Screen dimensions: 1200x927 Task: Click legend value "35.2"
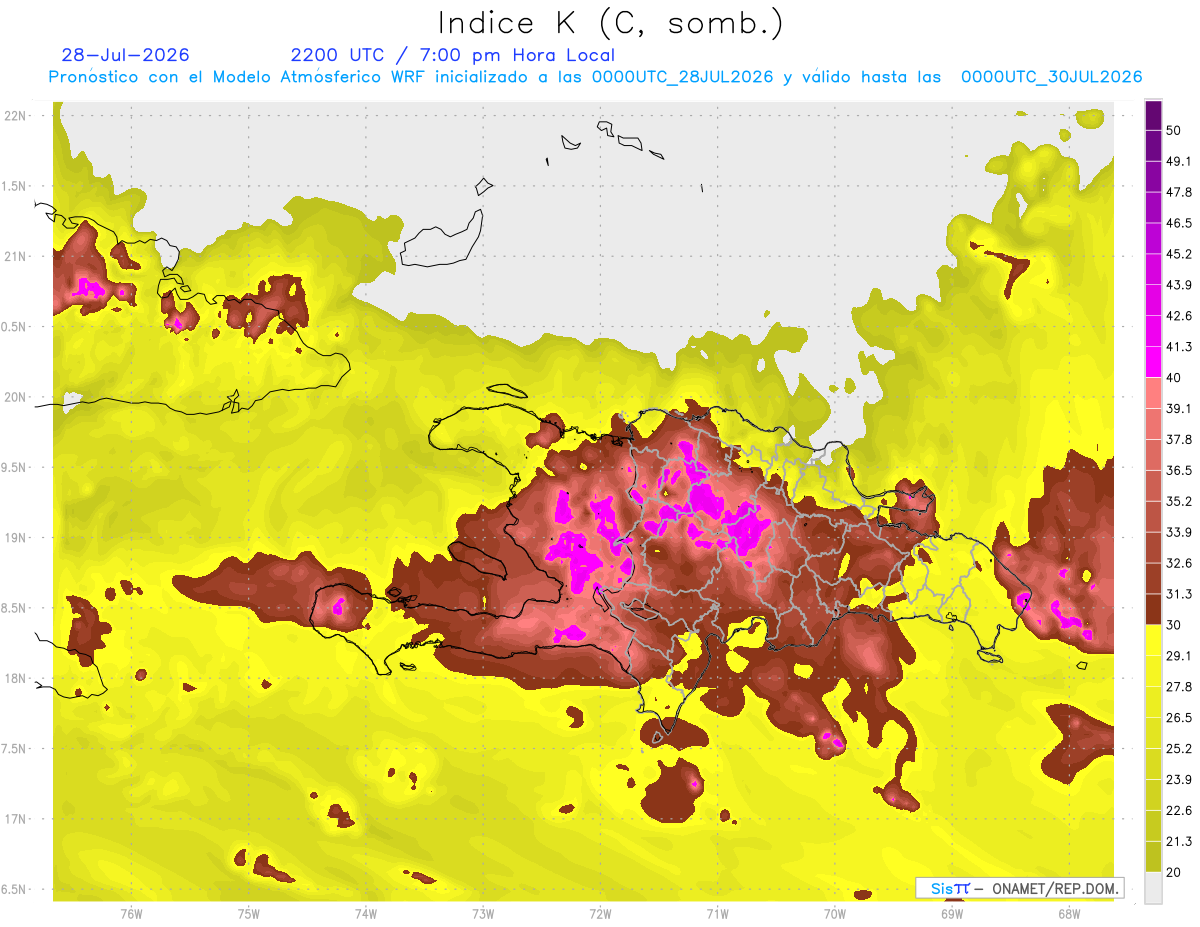click(x=1178, y=501)
